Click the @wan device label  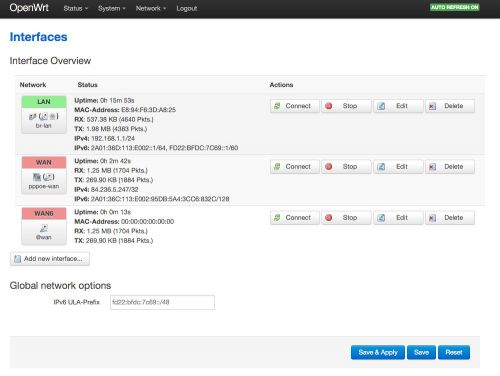coord(44,237)
